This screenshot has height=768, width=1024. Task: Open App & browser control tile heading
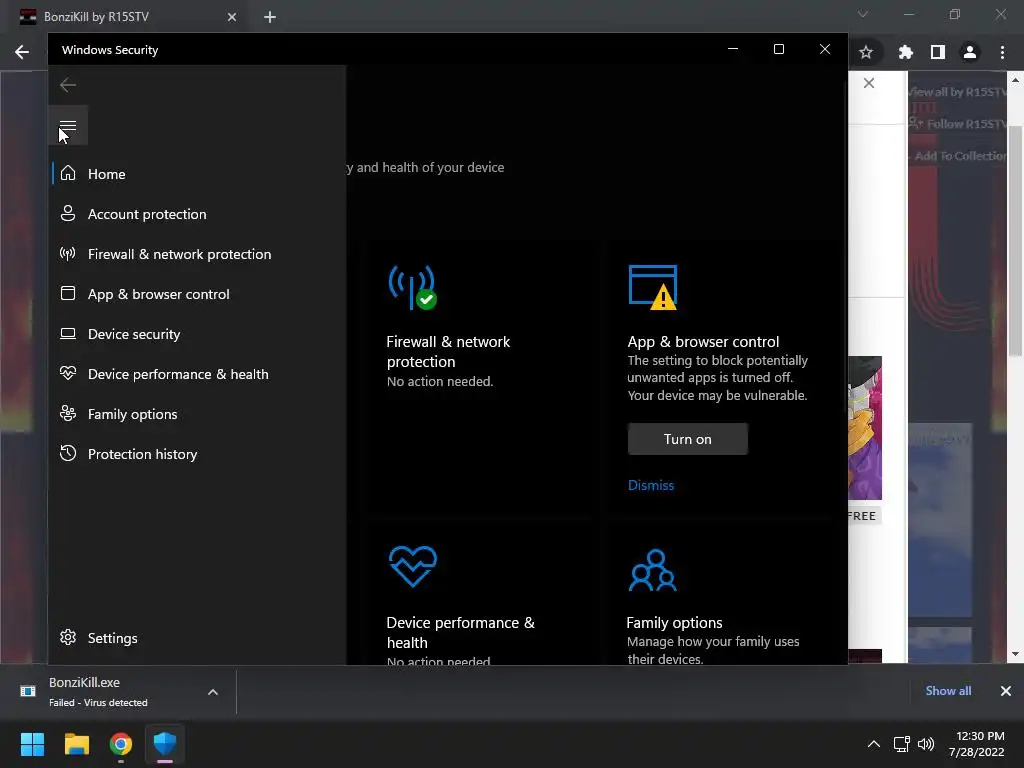[703, 342]
